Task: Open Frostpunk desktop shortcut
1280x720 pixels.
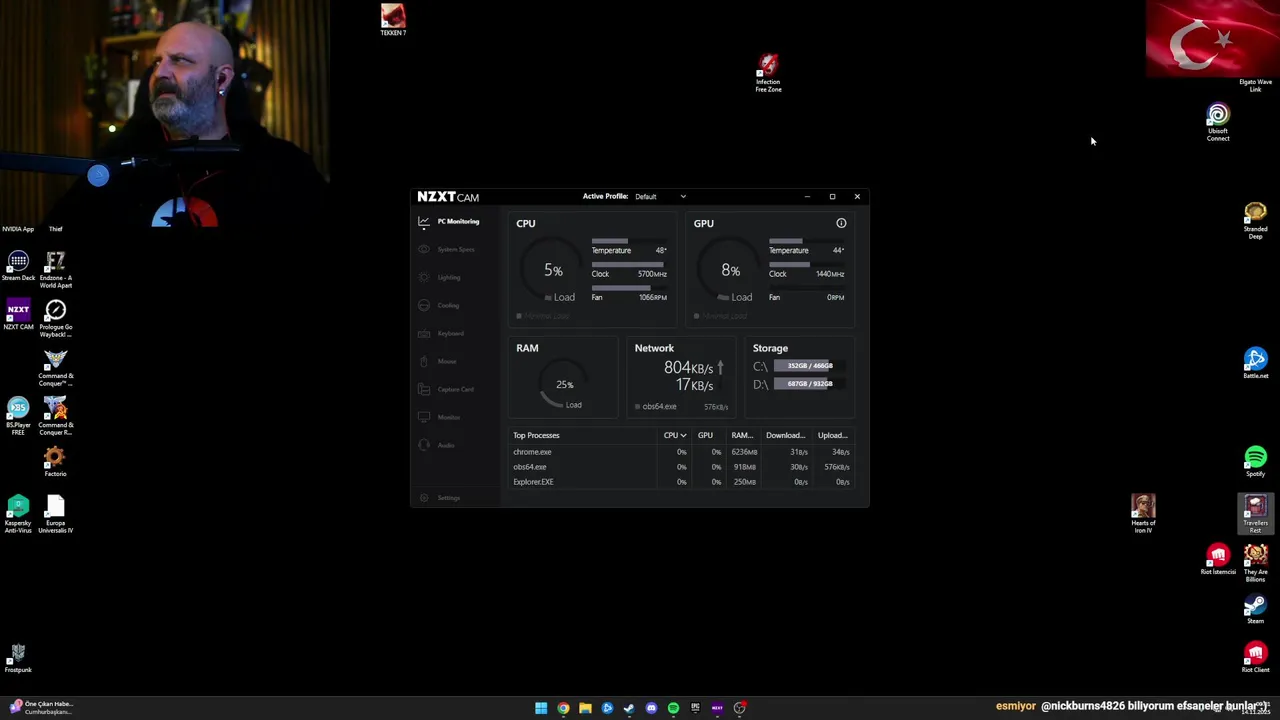Action: tap(18, 658)
